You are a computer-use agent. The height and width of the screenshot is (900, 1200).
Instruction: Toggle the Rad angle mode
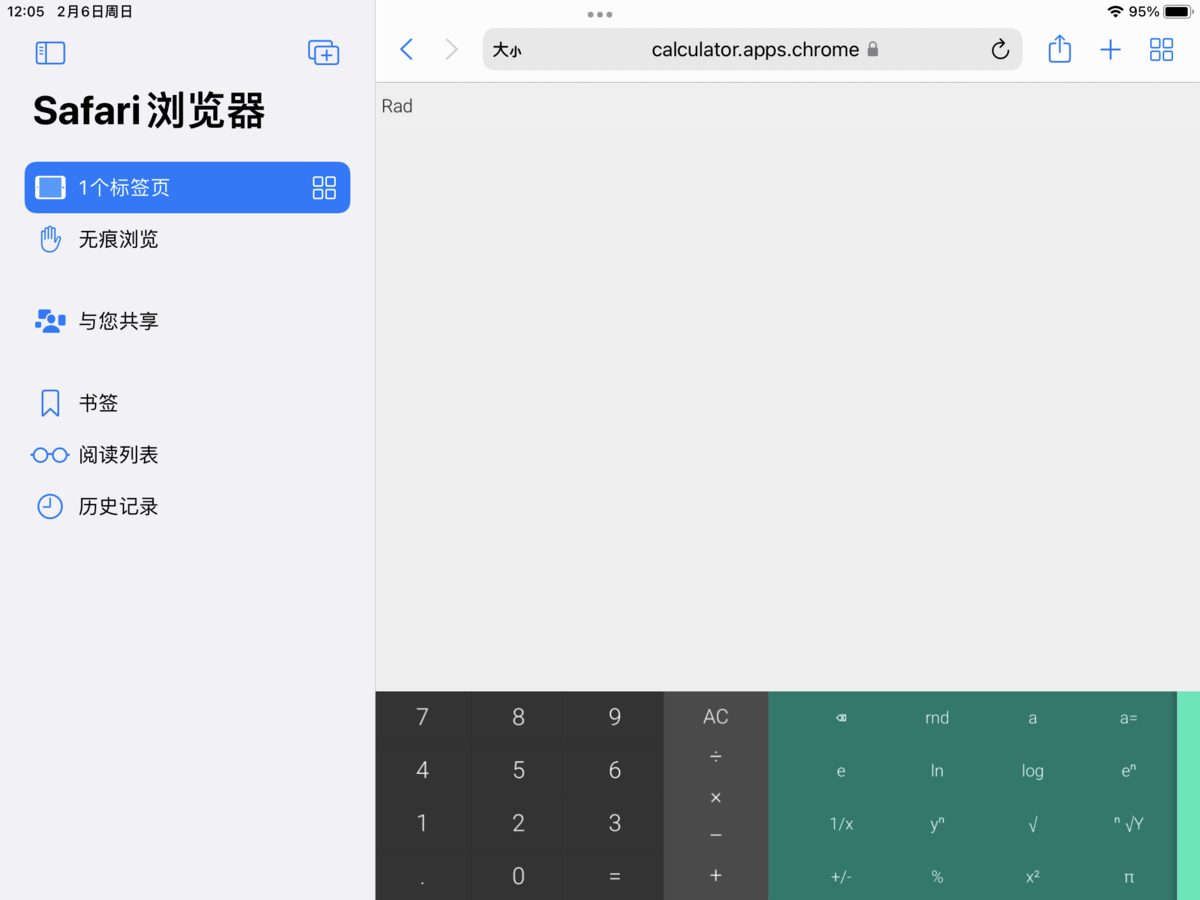point(397,106)
